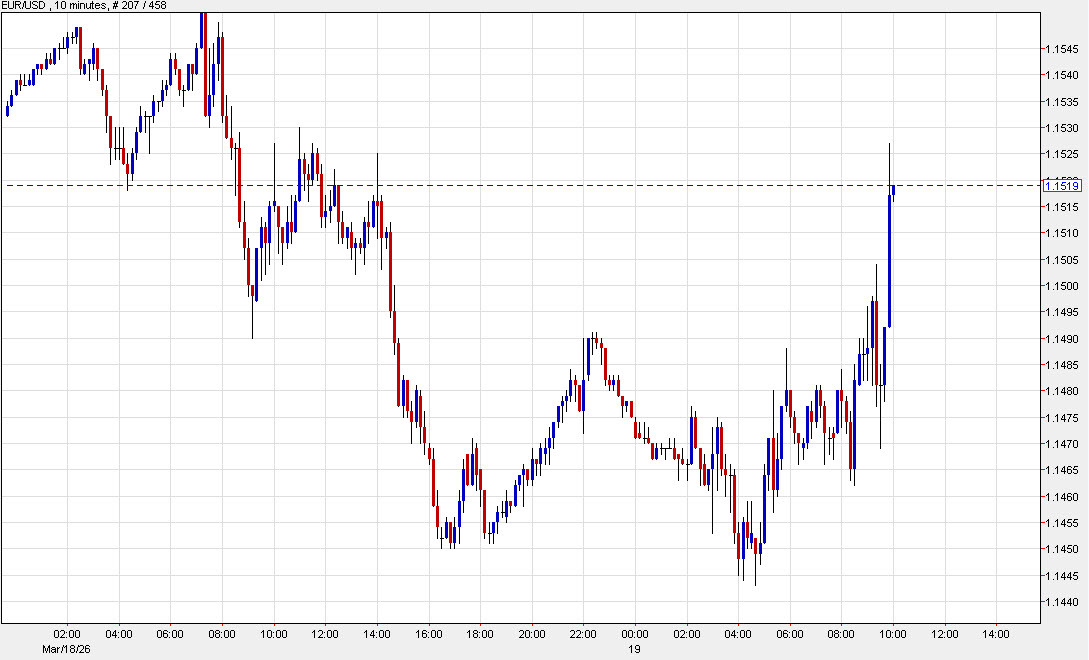Click the last candle at the right edge
This screenshot has height=660, width=1089.
[x=893, y=192]
